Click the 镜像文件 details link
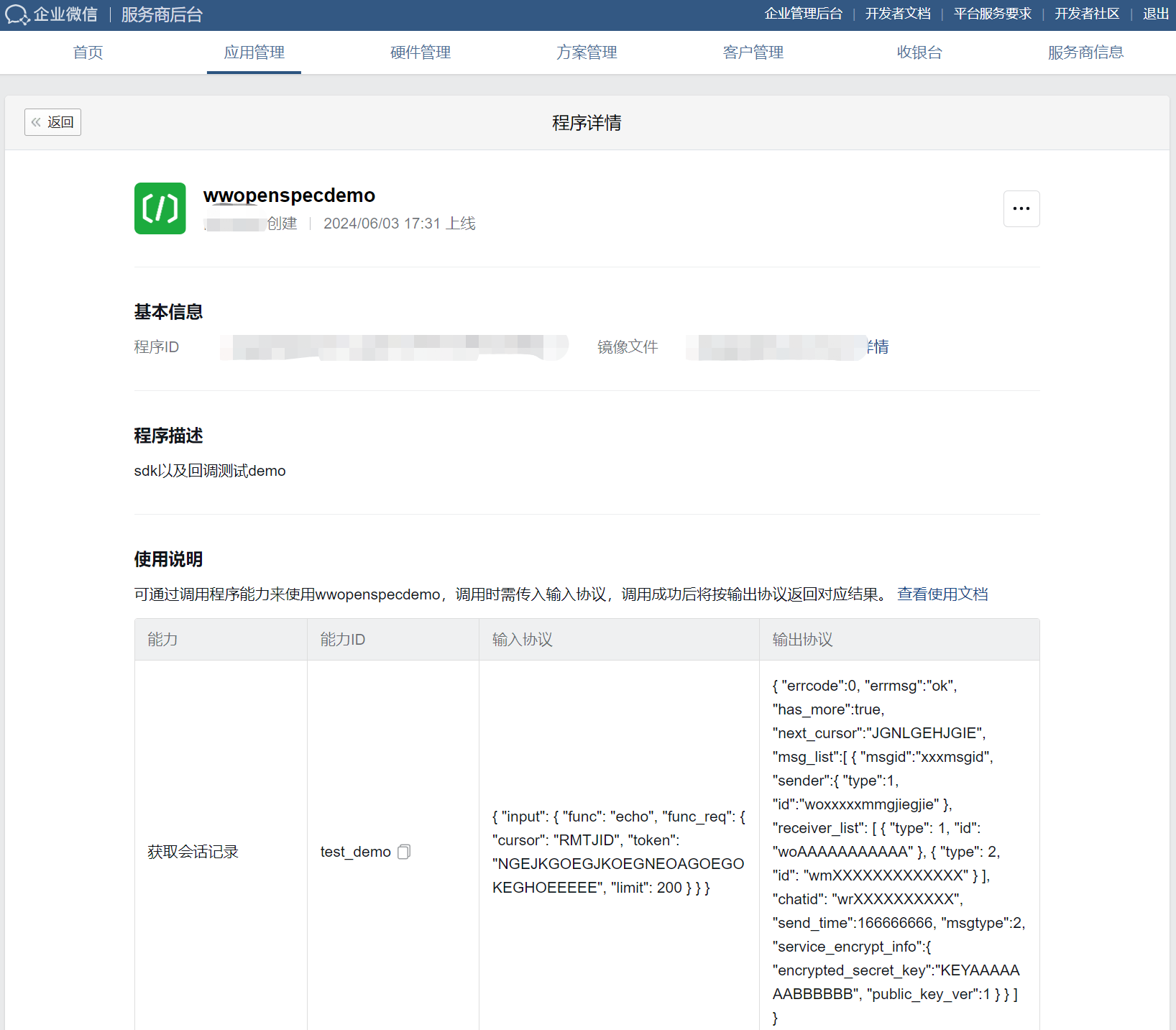Viewport: 1176px width, 1030px height. point(878,347)
